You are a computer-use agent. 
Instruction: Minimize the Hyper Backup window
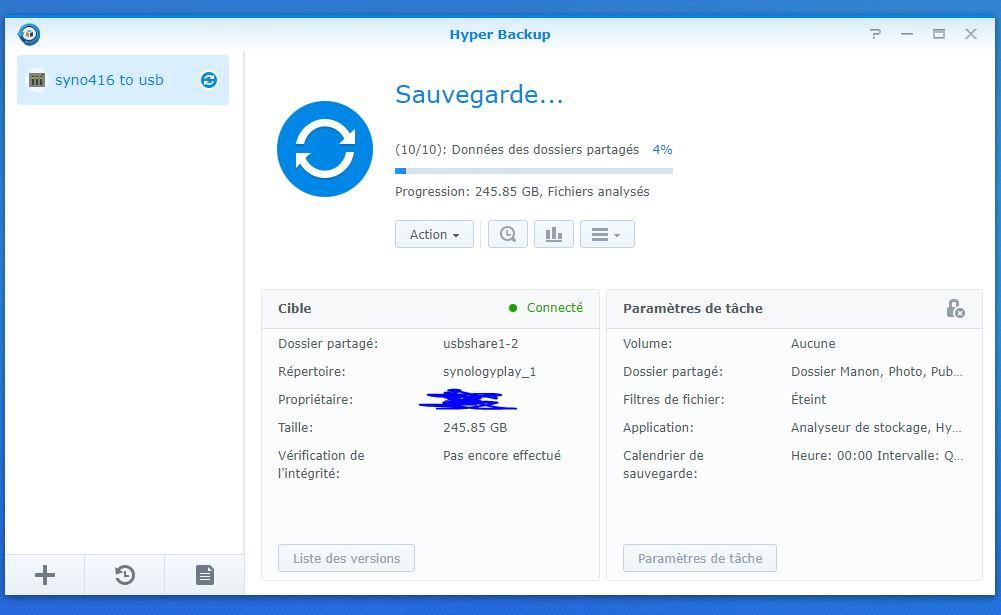tap(907, 34)
